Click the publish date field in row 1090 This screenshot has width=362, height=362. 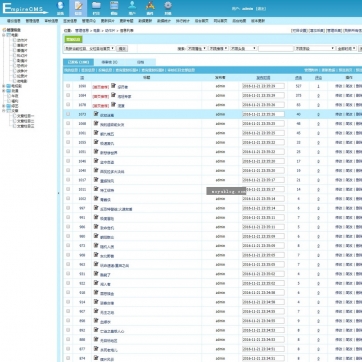pyautogui.click(x=263, y=86)
